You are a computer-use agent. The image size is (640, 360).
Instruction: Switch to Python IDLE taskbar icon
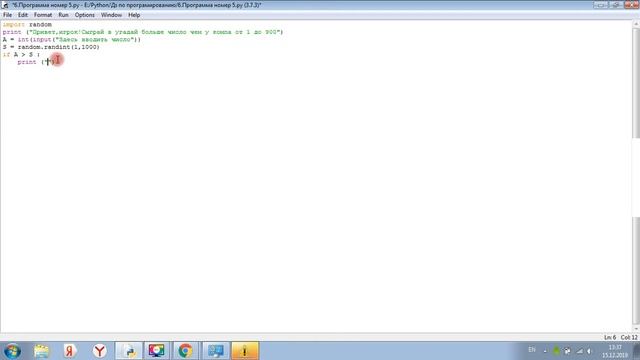[129, 351]
